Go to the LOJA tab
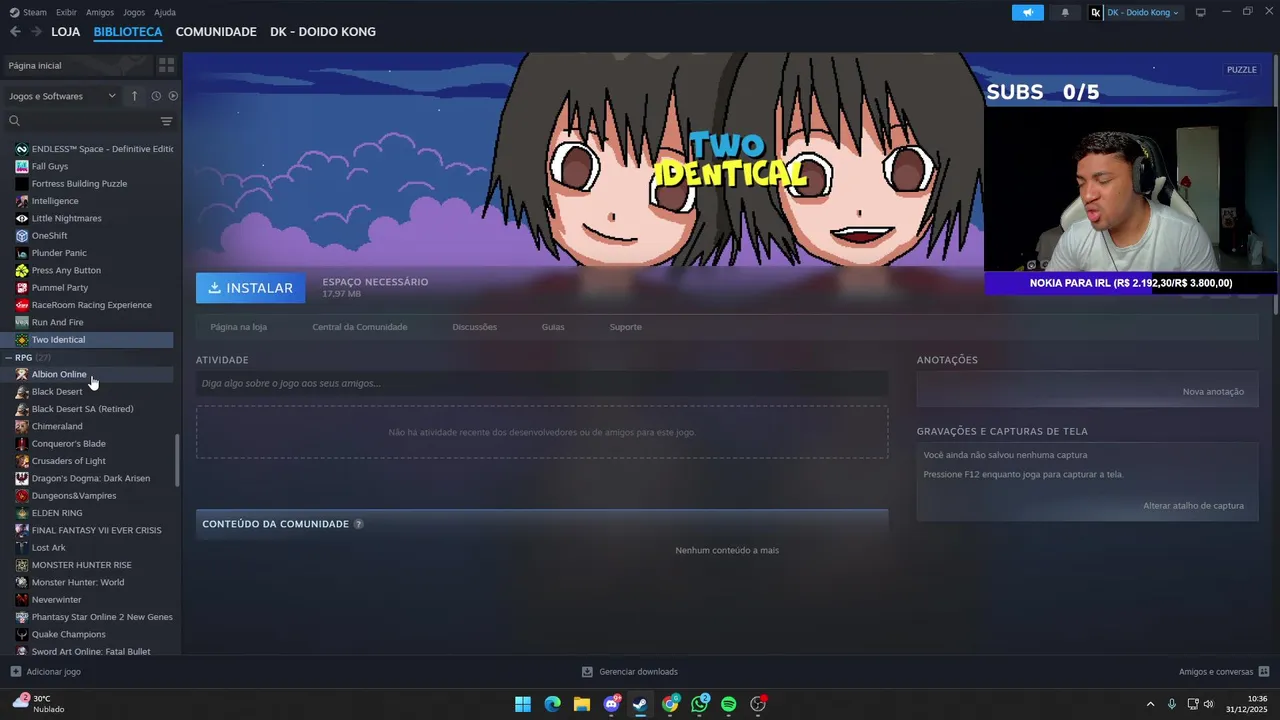 coord(66,32)
